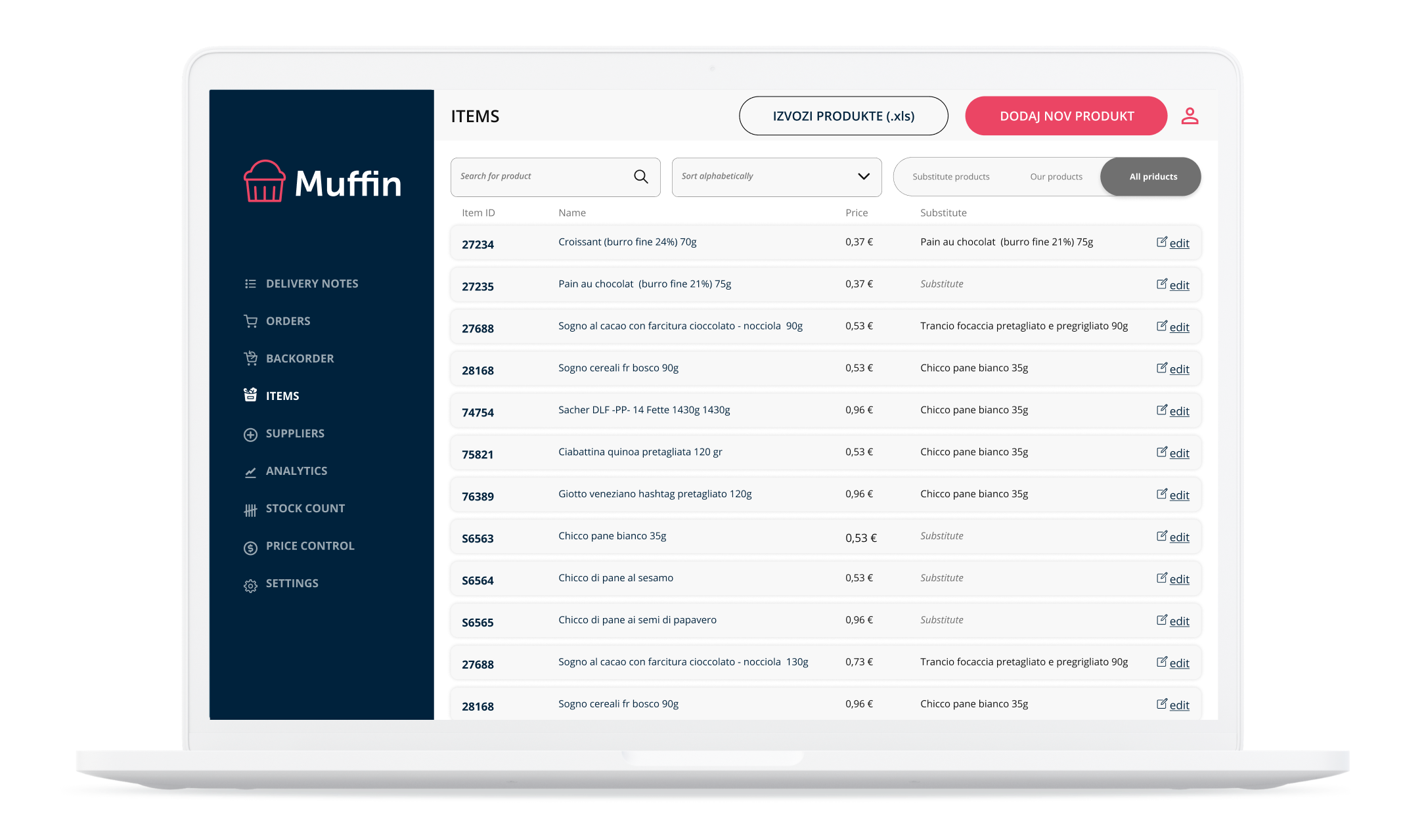Image resolution: width=1426 pixels, height=840 pixels.
Task: Click the Price Control dollar icon
Action: click(250, 547)
